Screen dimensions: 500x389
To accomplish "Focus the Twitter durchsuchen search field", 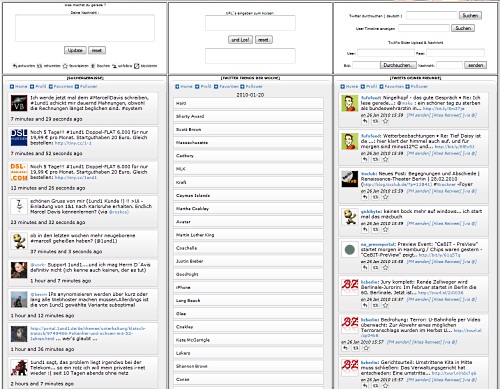I will tap(432, 15).
